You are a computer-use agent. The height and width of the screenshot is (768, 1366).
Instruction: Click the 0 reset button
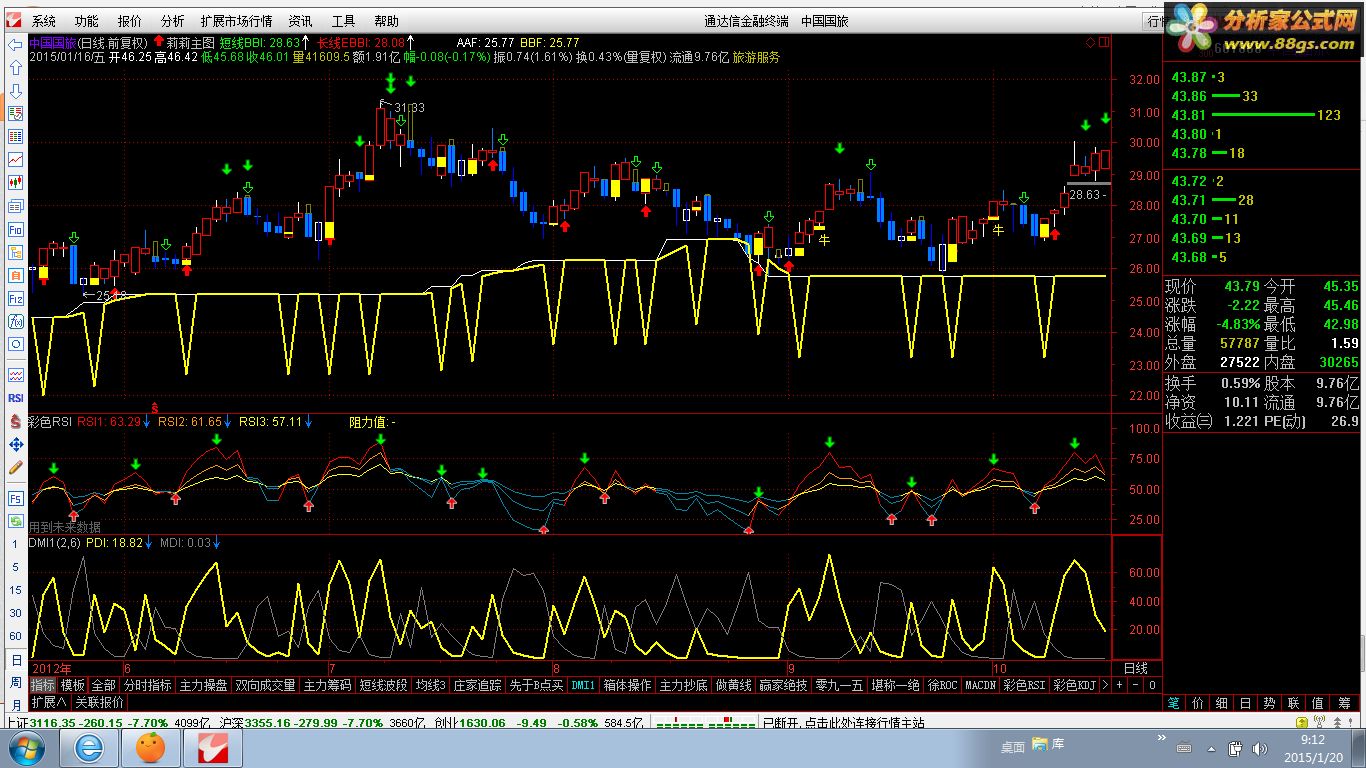click(x=1152, y=686)
